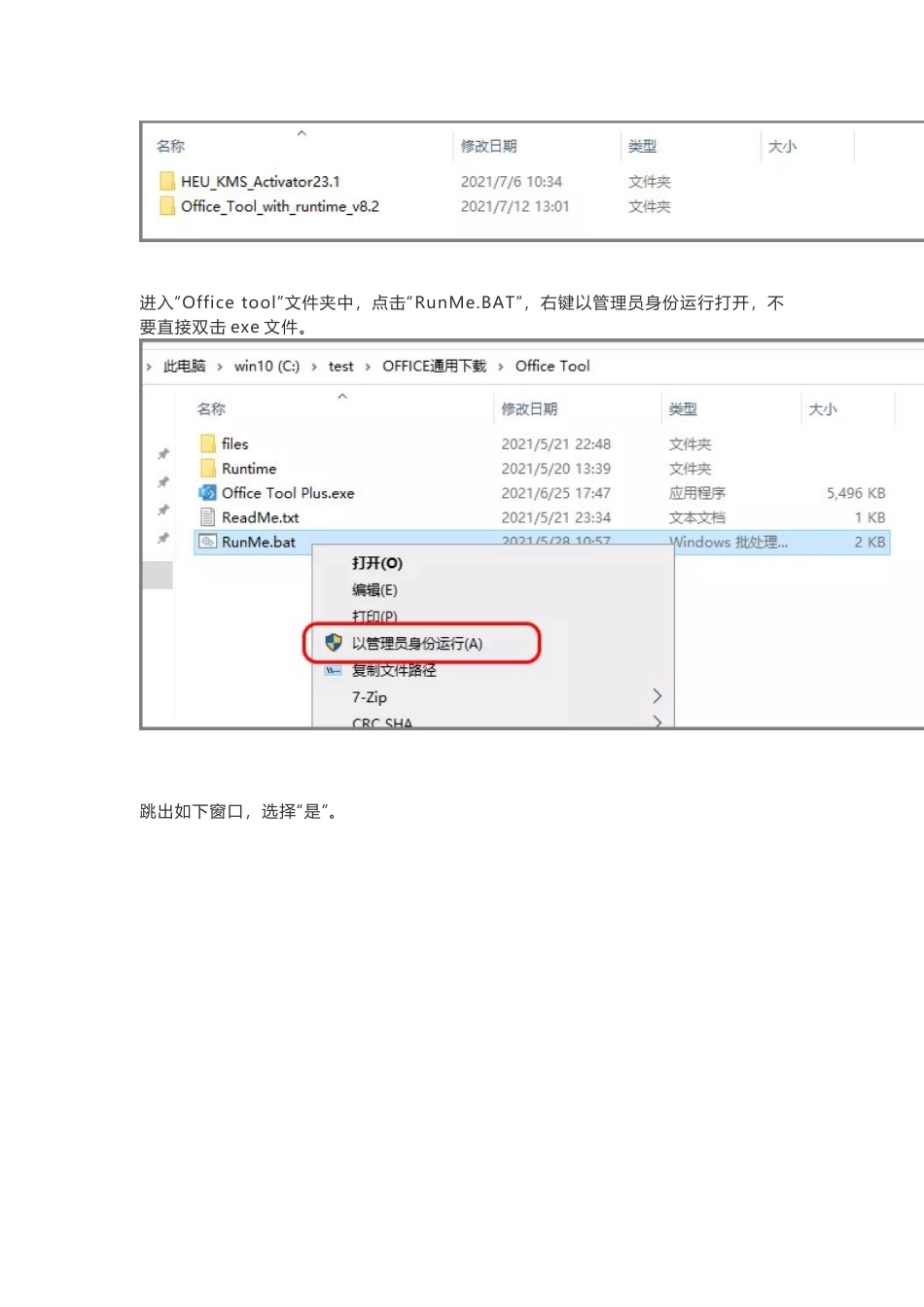Open Office Tool Plus.exe application icon
The width and height of the screenshot is (924, 1307).
205,493
